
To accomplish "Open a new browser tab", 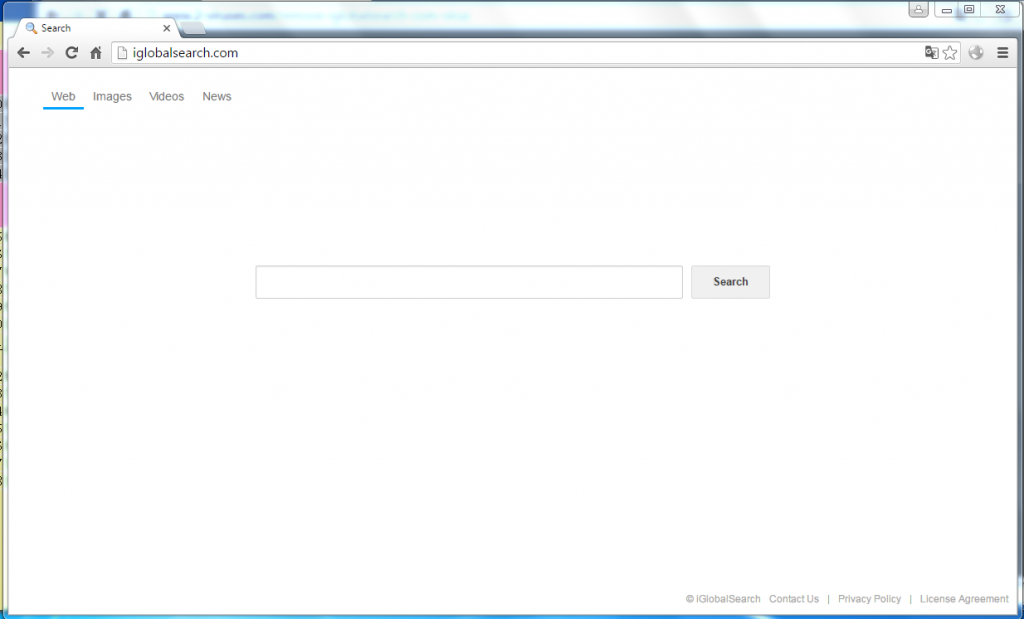I will (x=193, y=28).
